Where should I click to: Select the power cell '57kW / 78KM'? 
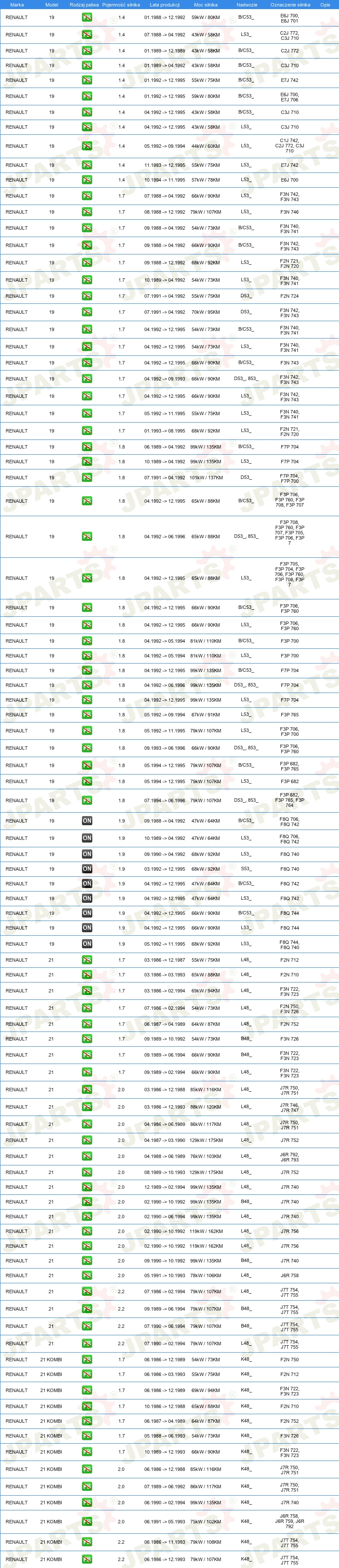206,179
